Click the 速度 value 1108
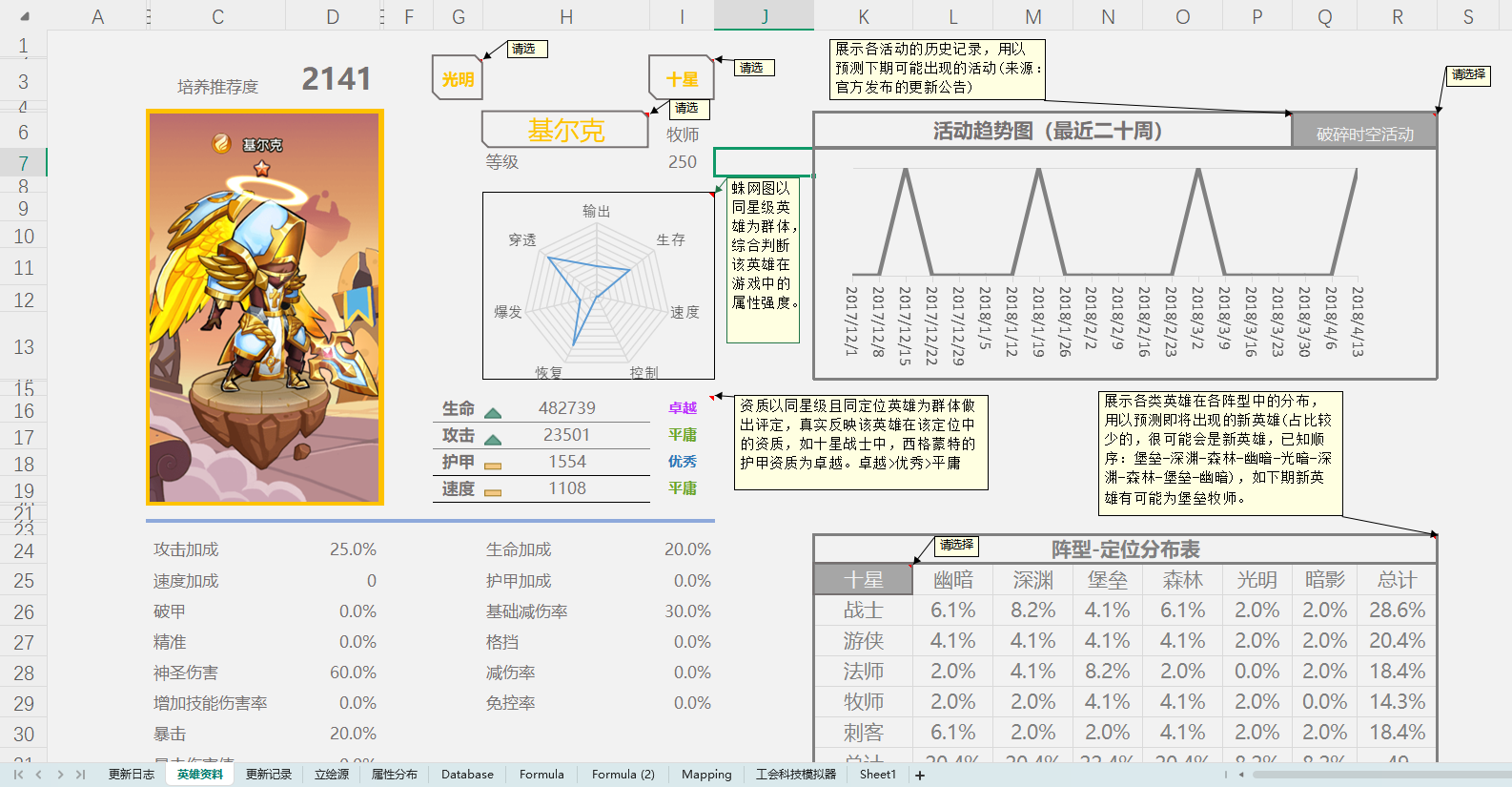 pyautogui.click(x=567, y=488)
